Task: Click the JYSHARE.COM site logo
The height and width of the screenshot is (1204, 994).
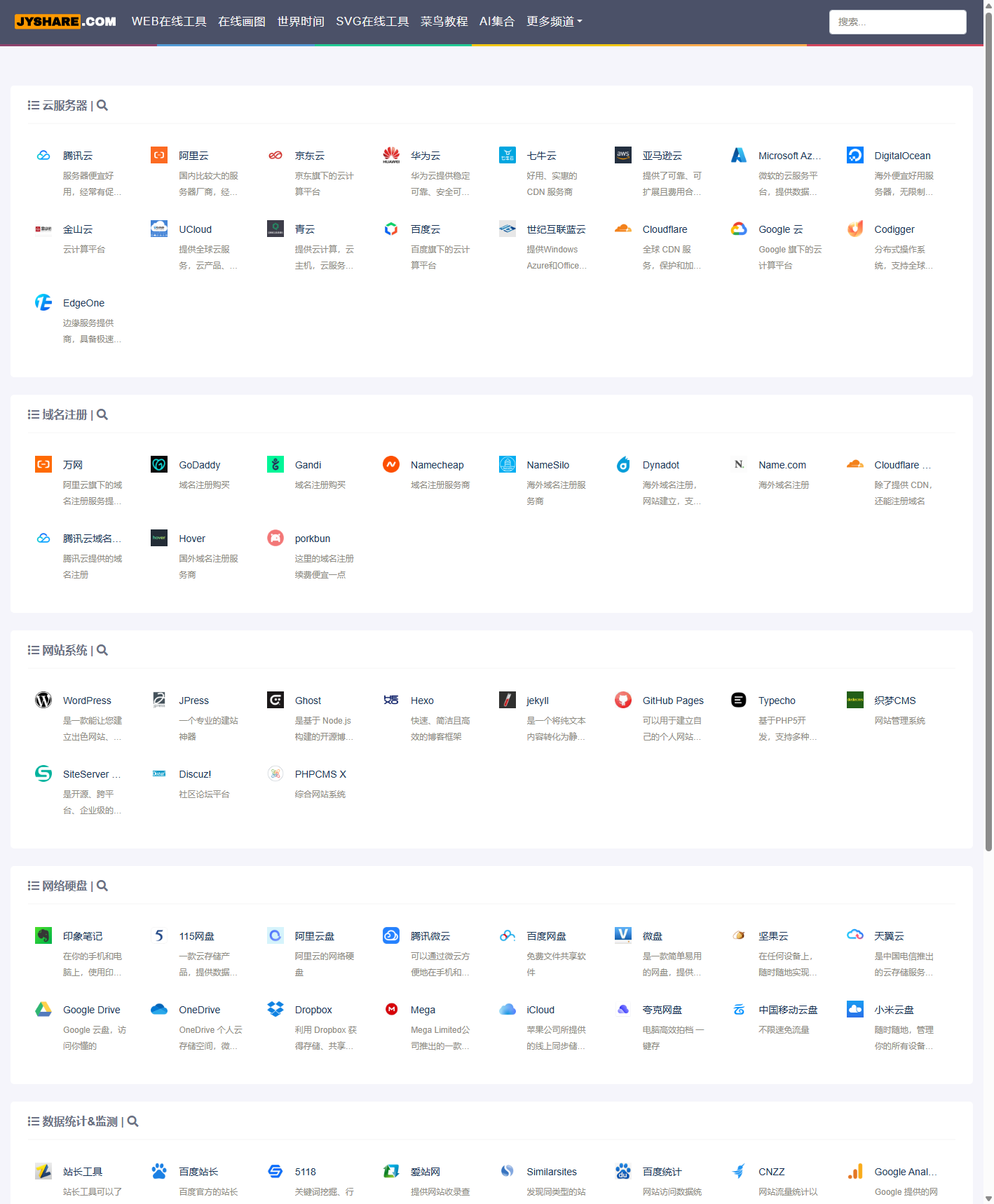Action: coord(66,22)
